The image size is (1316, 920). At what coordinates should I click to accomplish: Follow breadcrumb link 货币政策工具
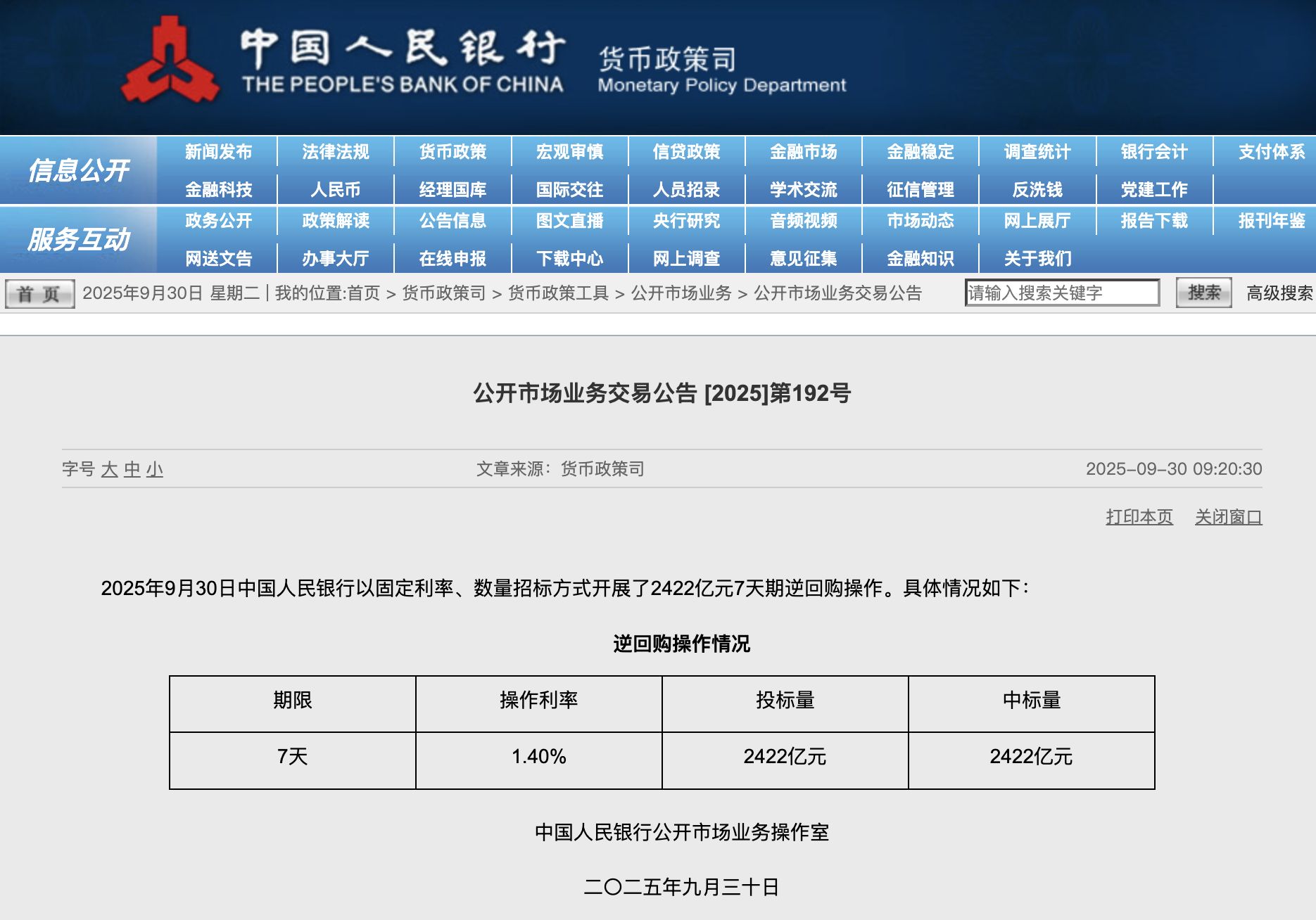pos(558,293)
